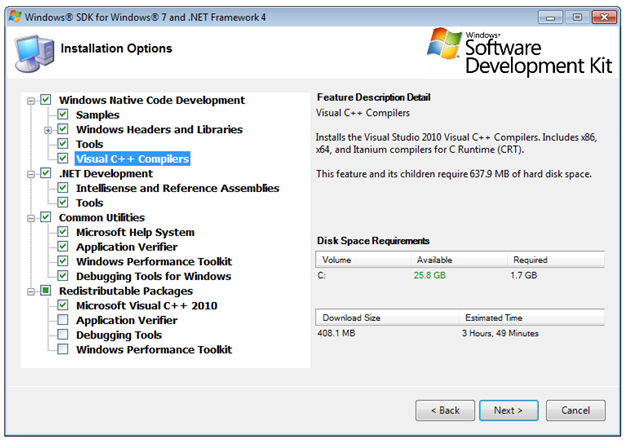Check Application Verifier under Redistributable Packages
Screen dimensions: 628x441
click(62, 320)
